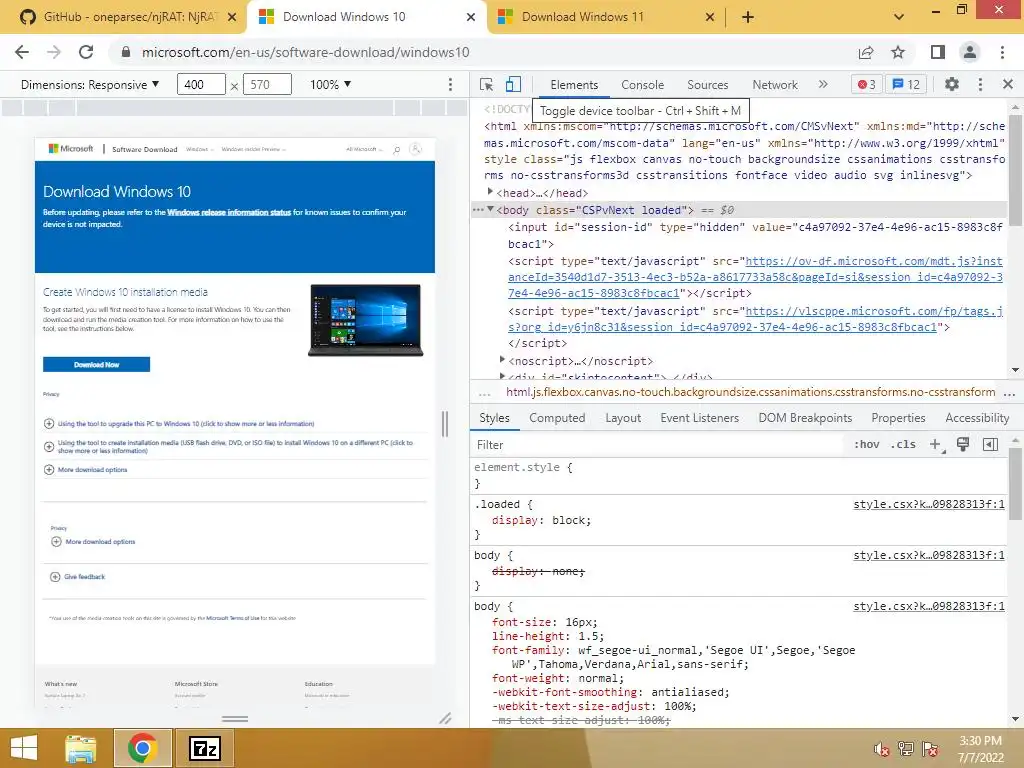Click the muted volume tray icon

[881, 749]
